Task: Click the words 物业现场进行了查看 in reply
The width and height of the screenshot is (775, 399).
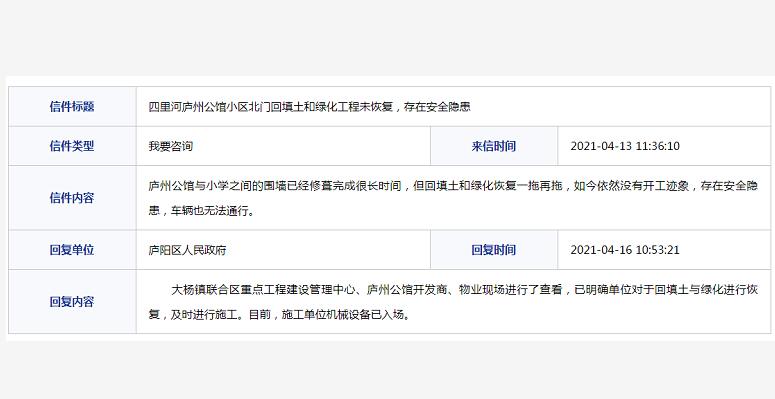Action: [510, 290]
